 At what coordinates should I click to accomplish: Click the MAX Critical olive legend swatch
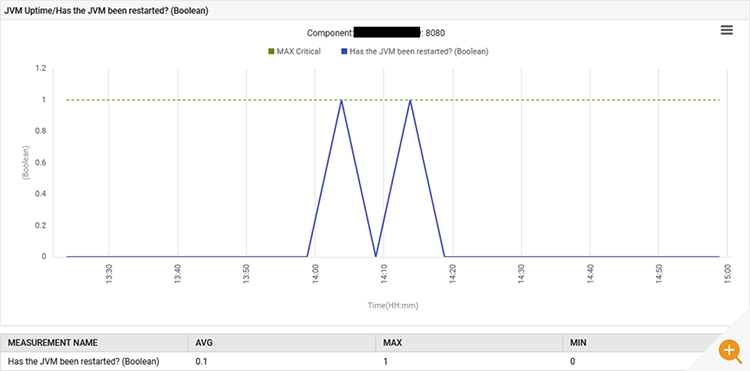tap(271, 51)
